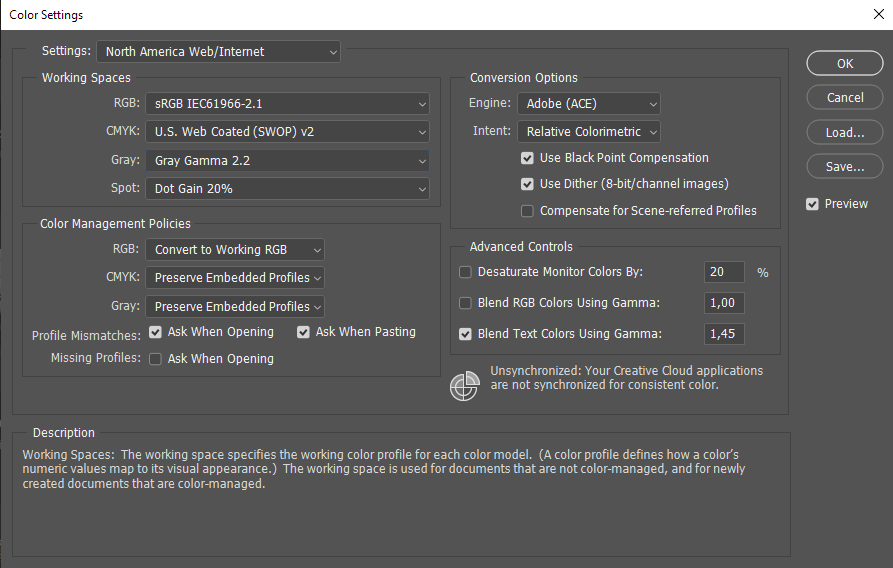Disable Use Black Point Compensation
Image resolution: width=893 pixels, height=568 pixels.
point(527,158)
